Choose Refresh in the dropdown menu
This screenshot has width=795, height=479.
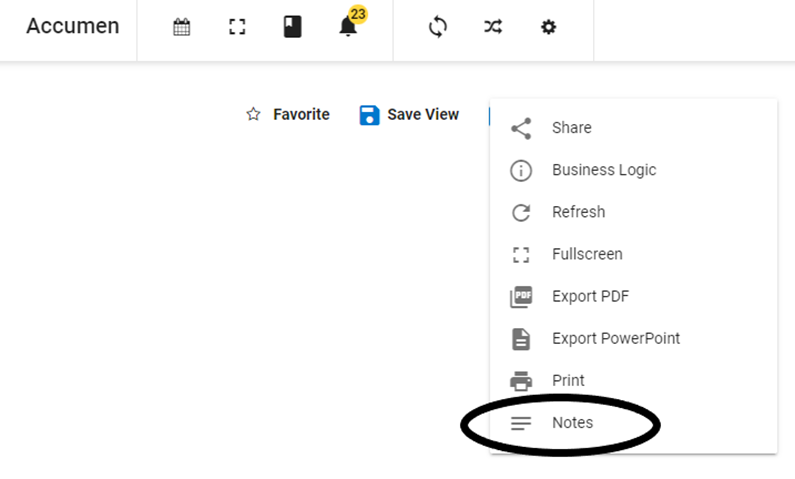pyautogui.click(x=578, y=212)
